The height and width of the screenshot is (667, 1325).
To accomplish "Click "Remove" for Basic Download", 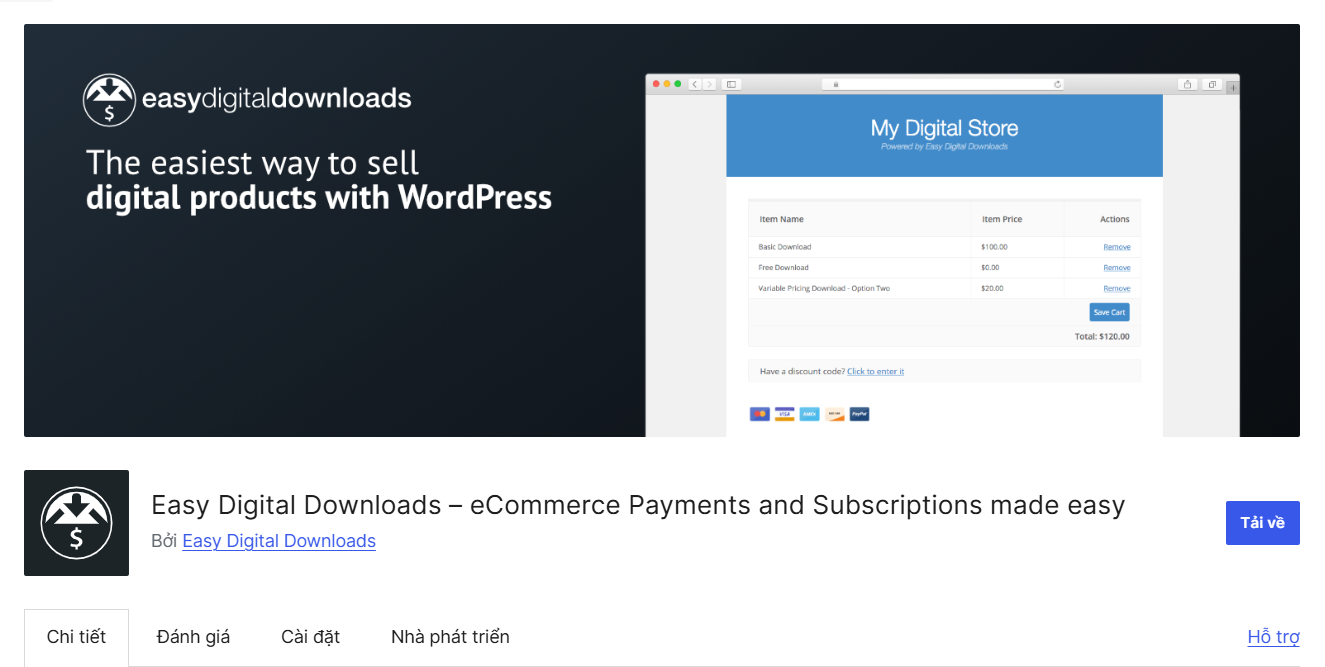I will click(x=1117, y=247).
